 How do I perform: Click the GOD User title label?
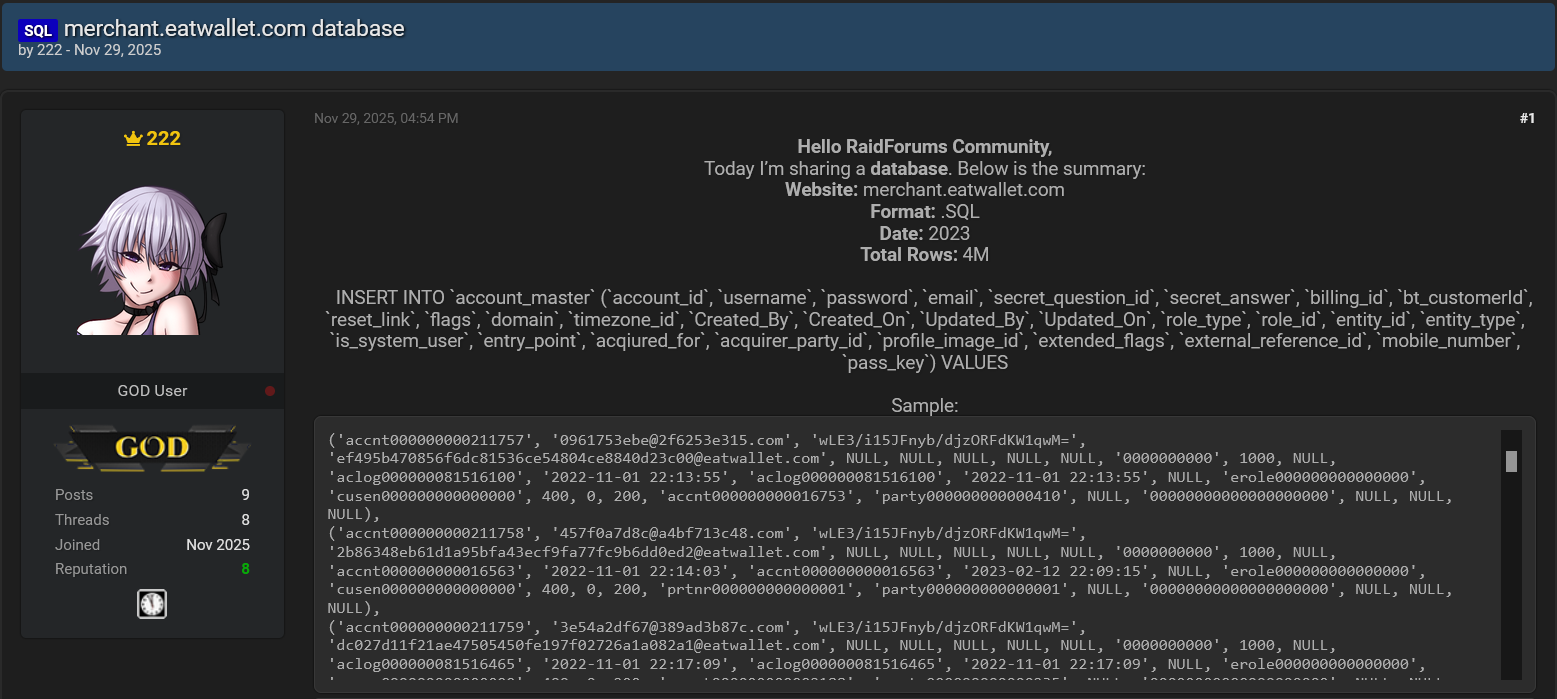[x=152, y=391]
